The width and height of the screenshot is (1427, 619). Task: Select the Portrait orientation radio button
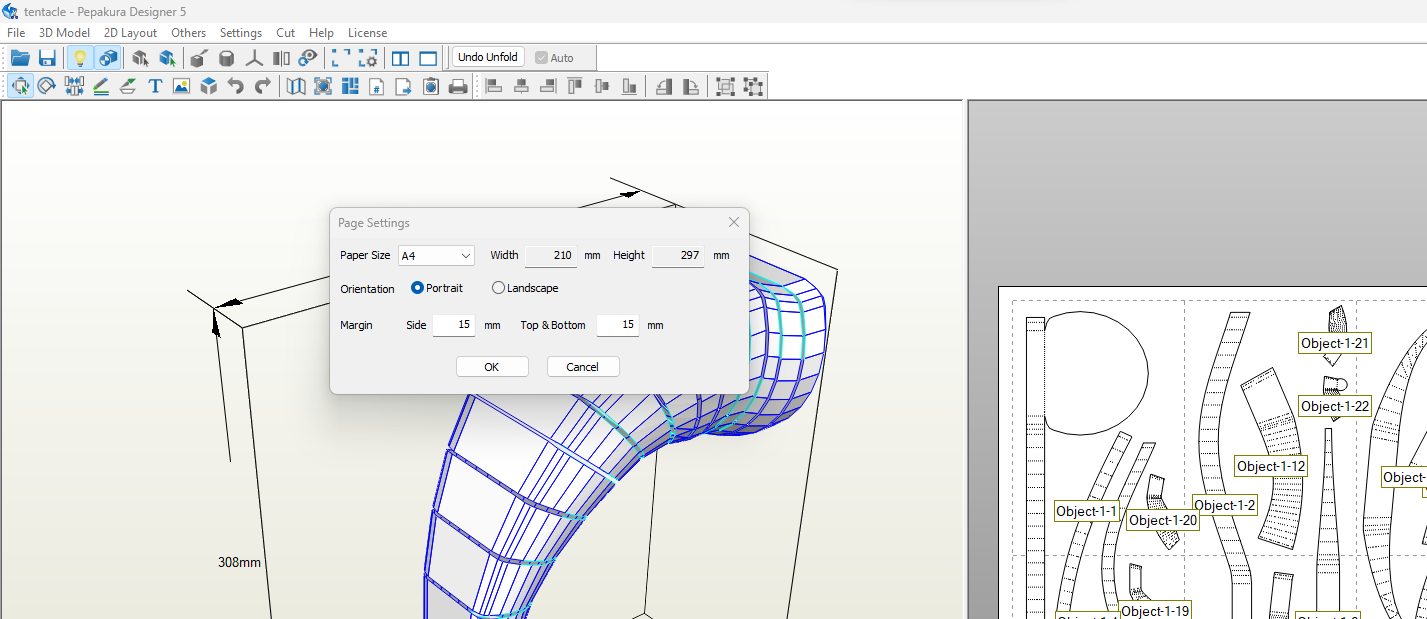pyautogui.click(x=418, y=288)
